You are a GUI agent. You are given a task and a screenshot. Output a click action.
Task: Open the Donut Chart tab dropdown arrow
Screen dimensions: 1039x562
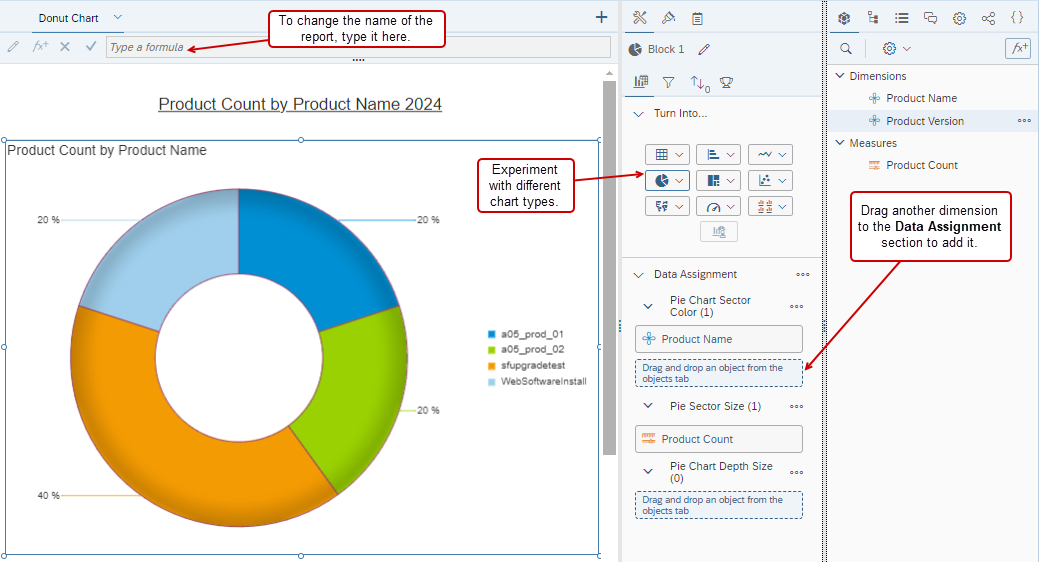click(x=118, y=17)
